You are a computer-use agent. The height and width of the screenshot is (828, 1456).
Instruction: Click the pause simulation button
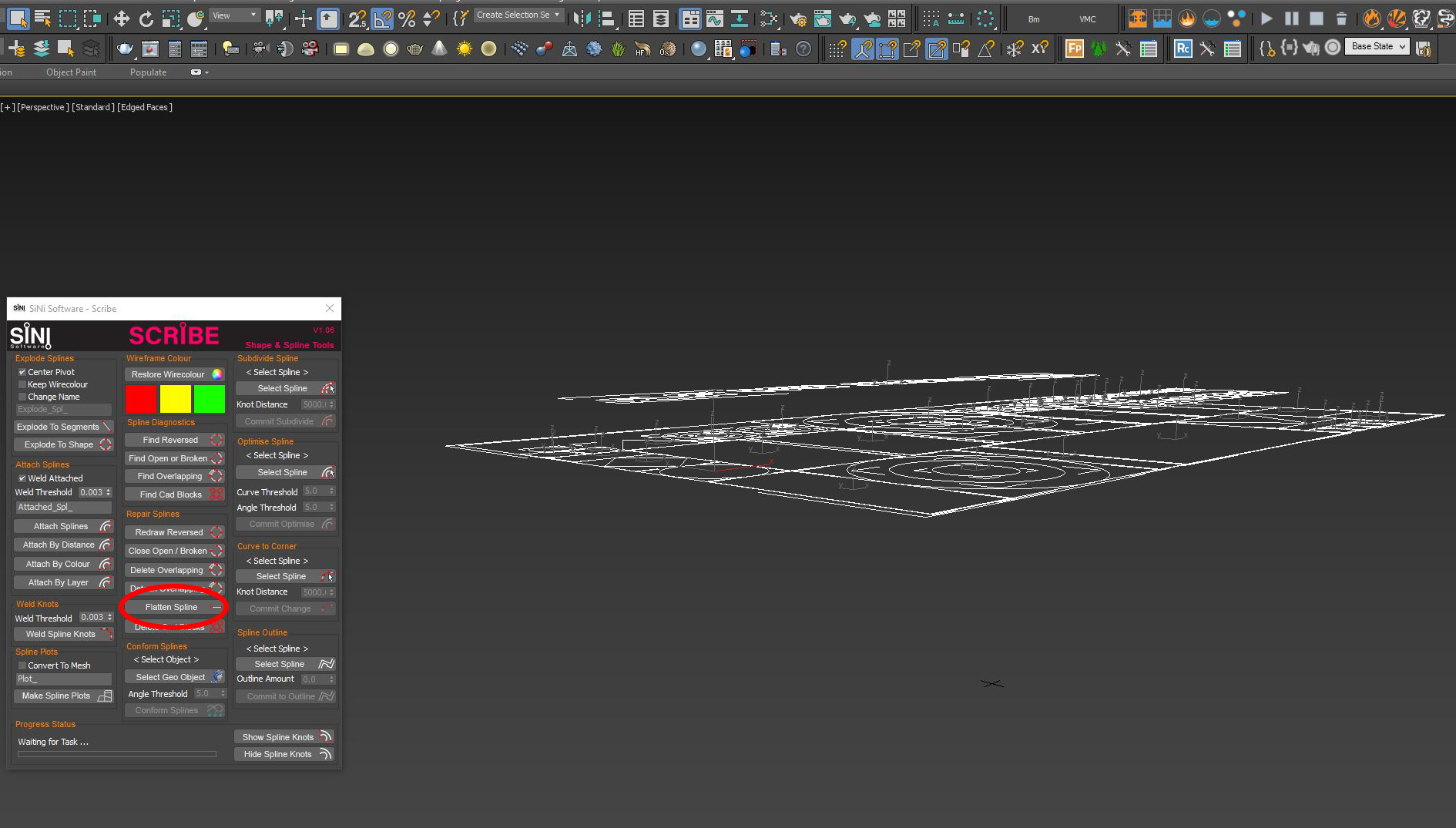1291,18
